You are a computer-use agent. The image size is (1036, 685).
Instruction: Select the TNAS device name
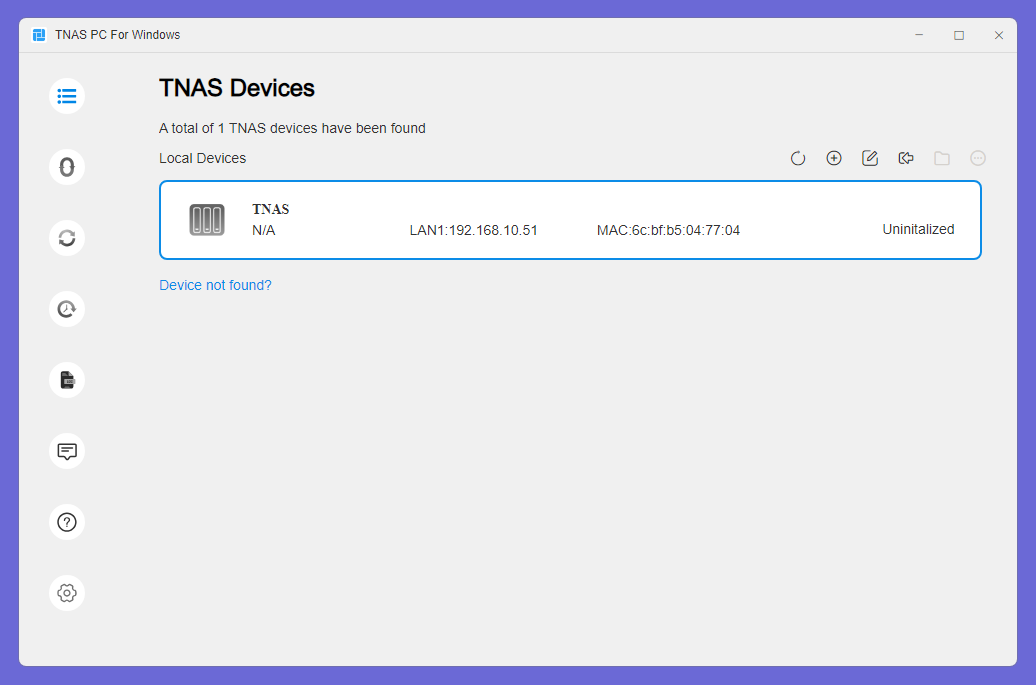[x=270, y=209]
